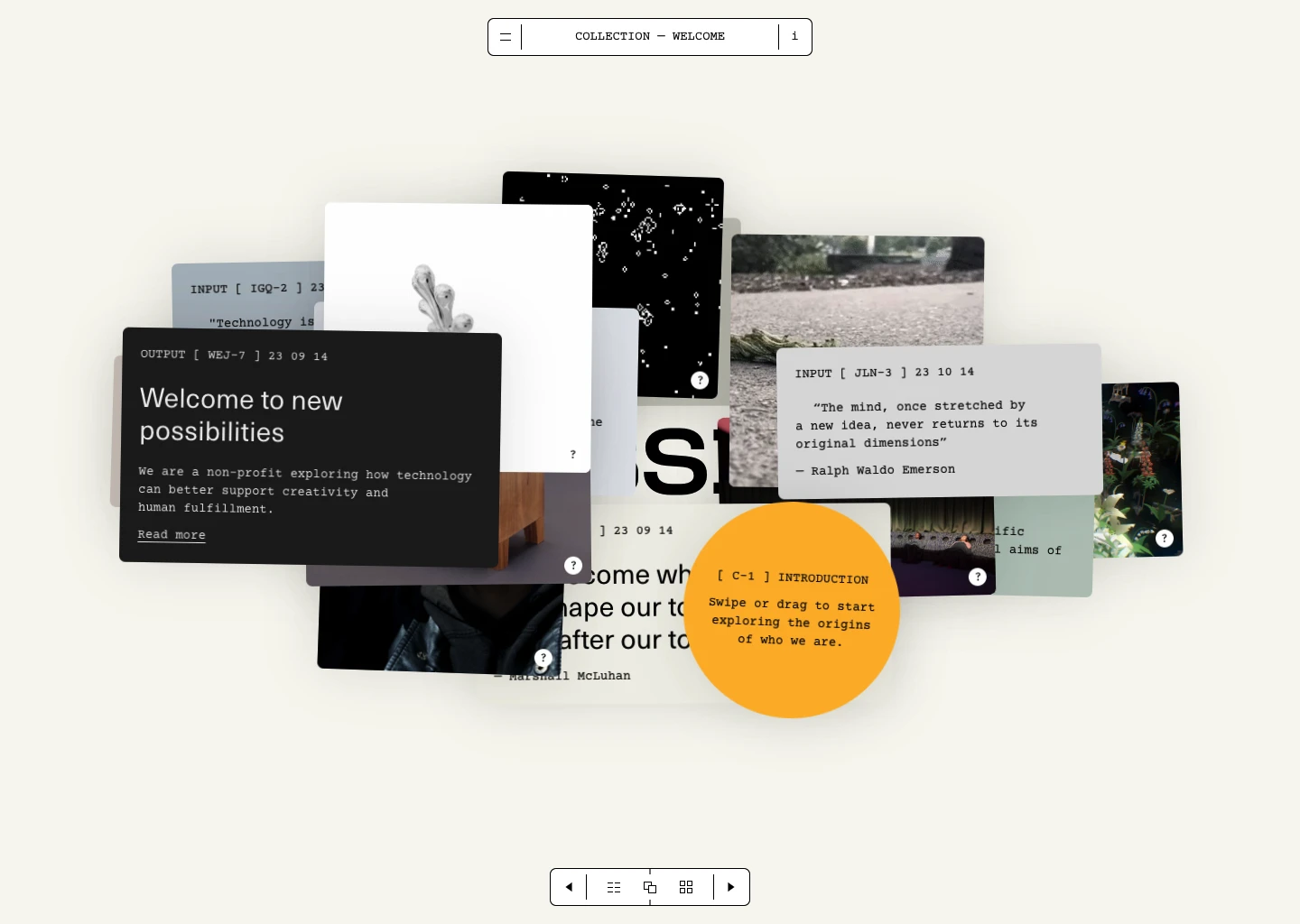Open the INPUT IGQ-2 Technology card
This screenshot has height=924, width=1300.
click(x=248, y=296)
